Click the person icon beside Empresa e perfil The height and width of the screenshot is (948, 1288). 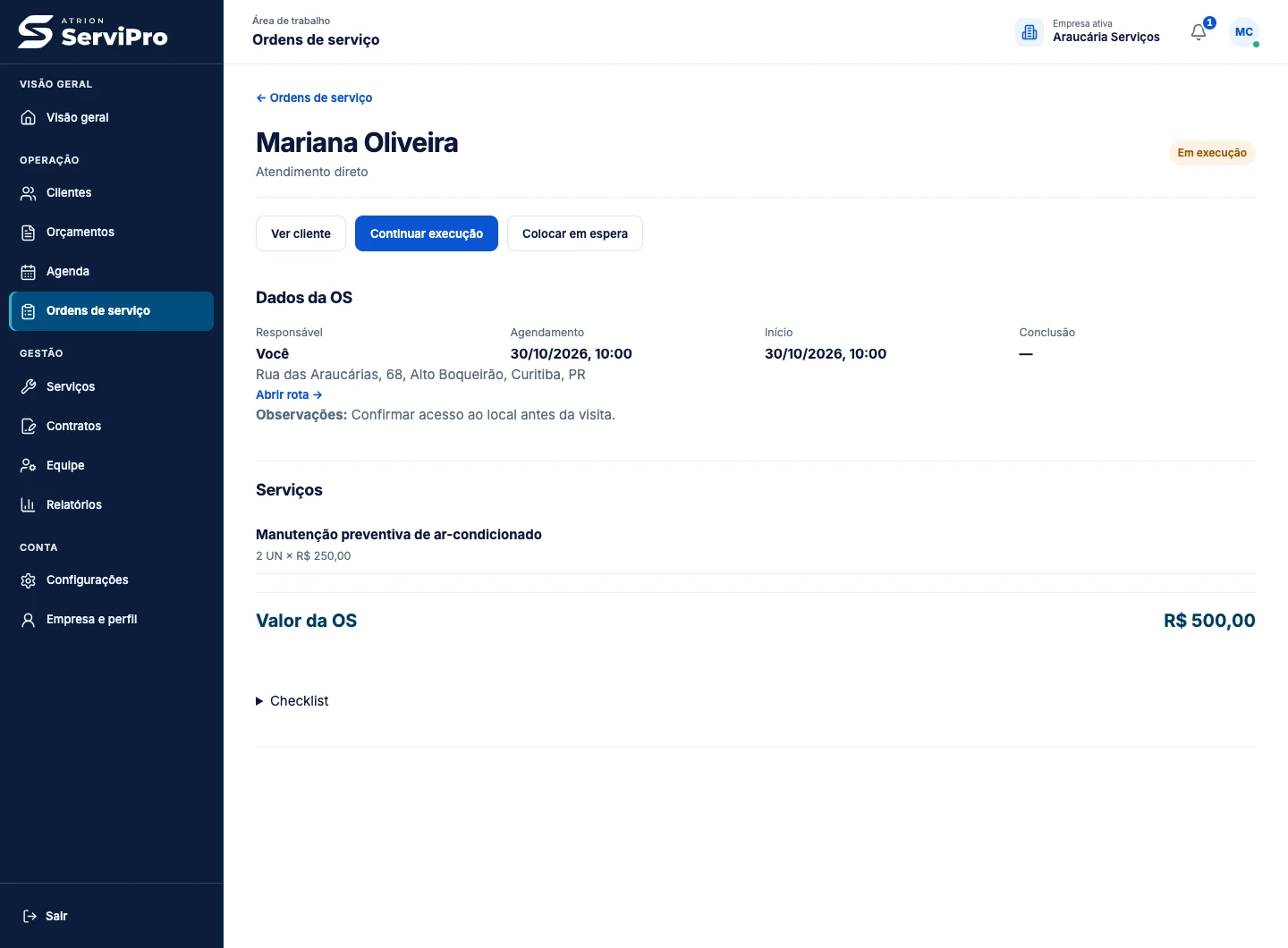(x=29, y=620)
